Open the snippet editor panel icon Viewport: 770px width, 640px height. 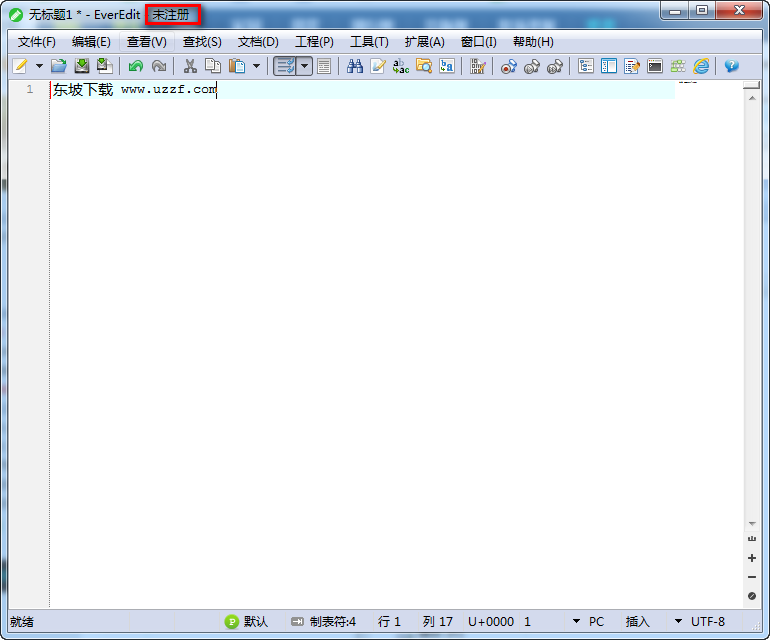632,66
